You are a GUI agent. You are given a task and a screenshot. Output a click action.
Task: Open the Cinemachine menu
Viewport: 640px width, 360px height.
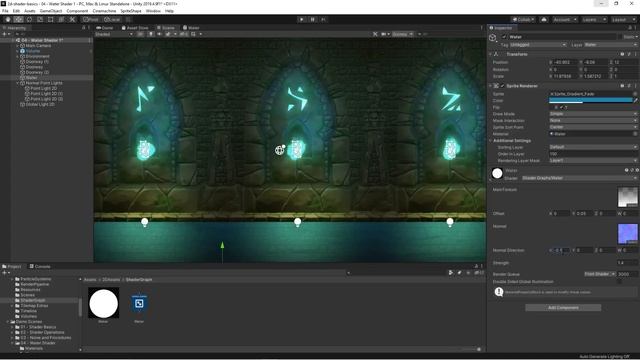104,11
